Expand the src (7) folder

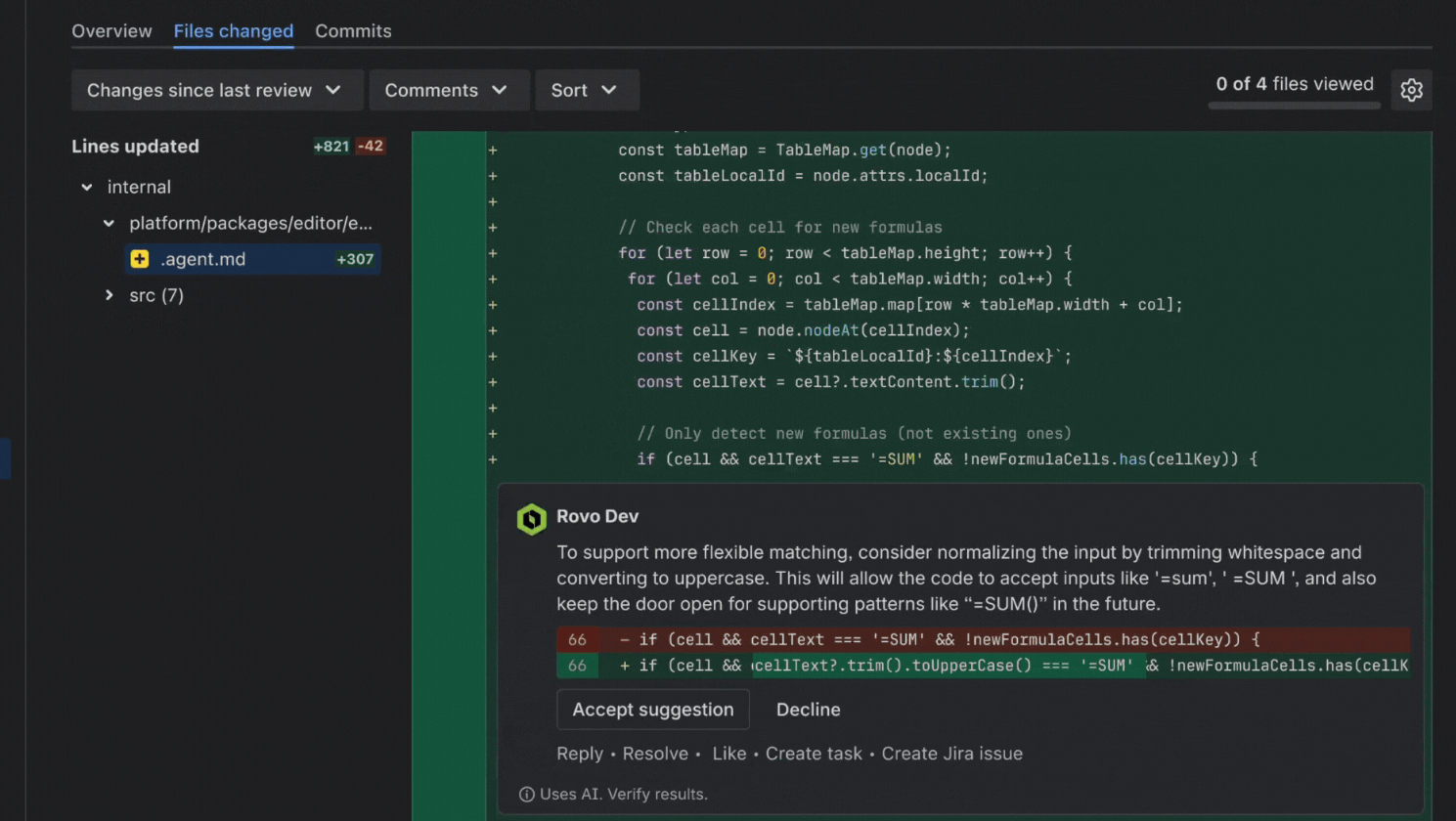click(109, 295)
